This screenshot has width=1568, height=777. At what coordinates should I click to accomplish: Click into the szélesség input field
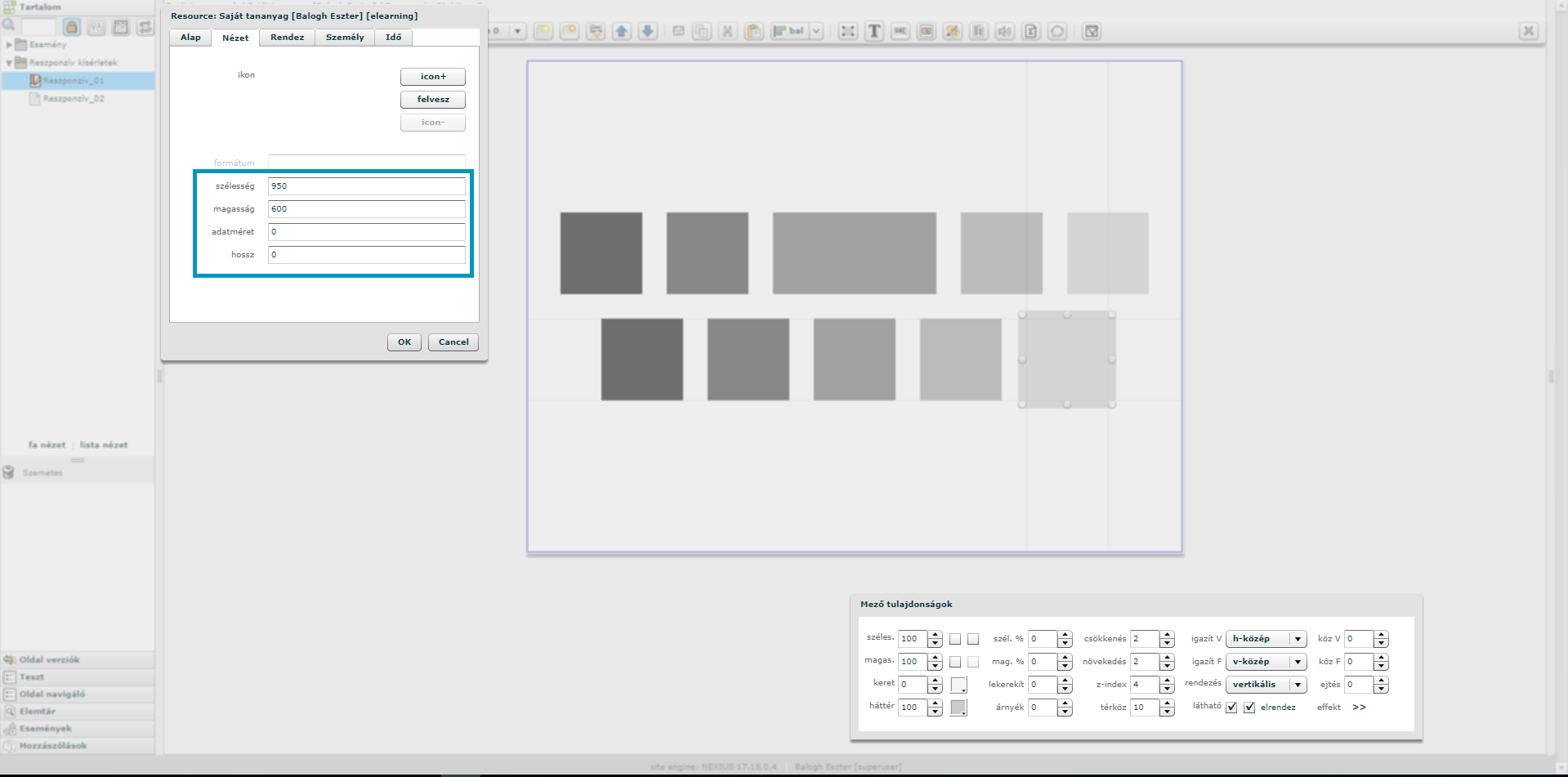coord(366,186)
